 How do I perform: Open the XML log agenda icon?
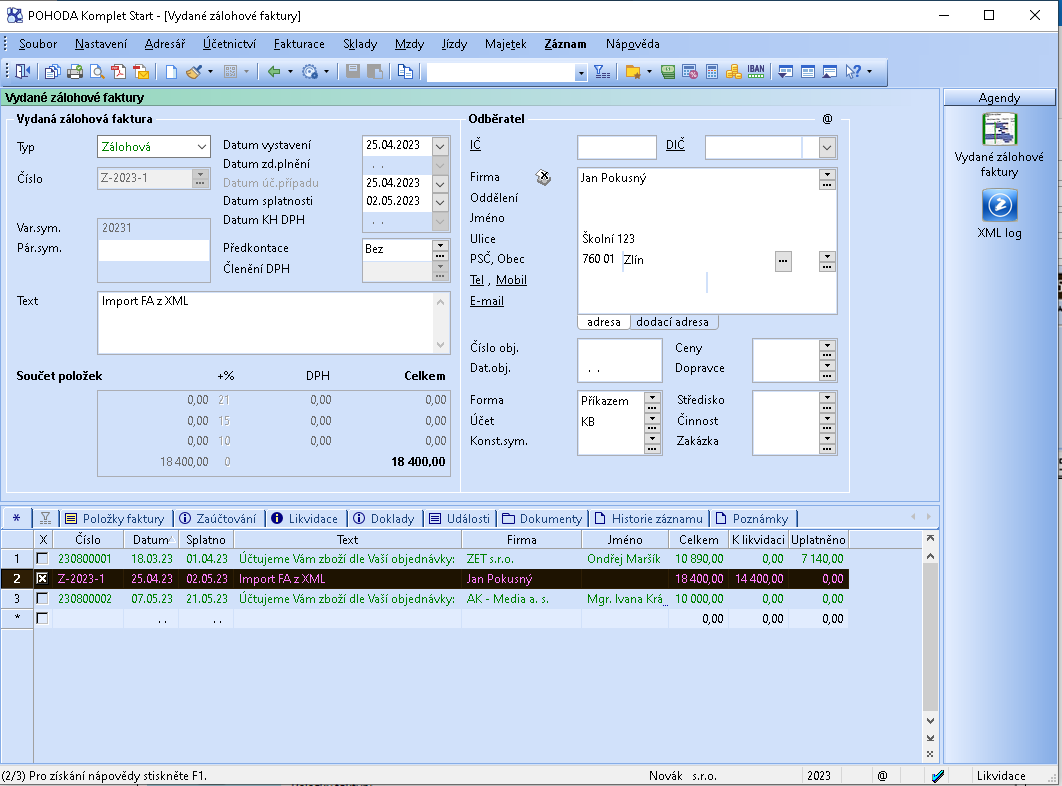(x=1000, y=205)
